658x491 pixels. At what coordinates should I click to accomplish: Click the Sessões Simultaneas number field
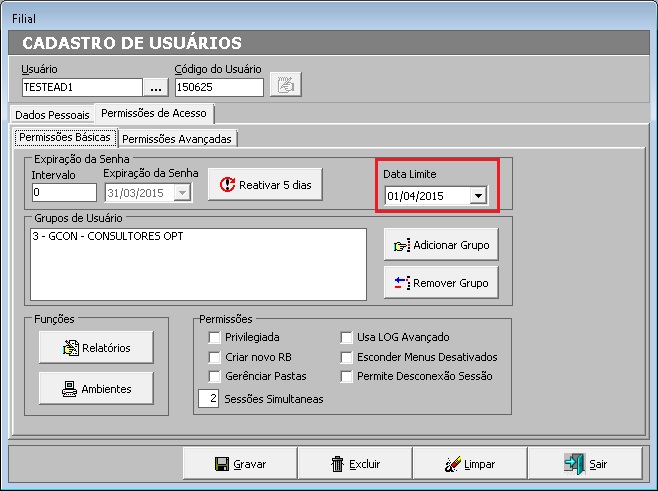pos(208,399)
